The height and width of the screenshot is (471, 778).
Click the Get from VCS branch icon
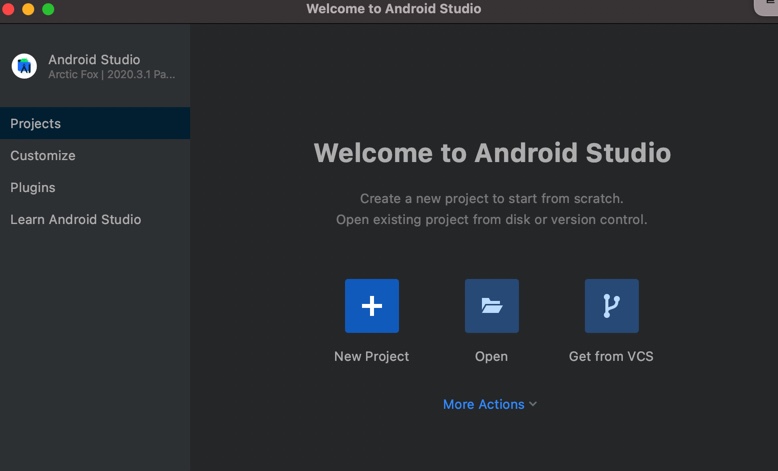[x=611, y=306]
